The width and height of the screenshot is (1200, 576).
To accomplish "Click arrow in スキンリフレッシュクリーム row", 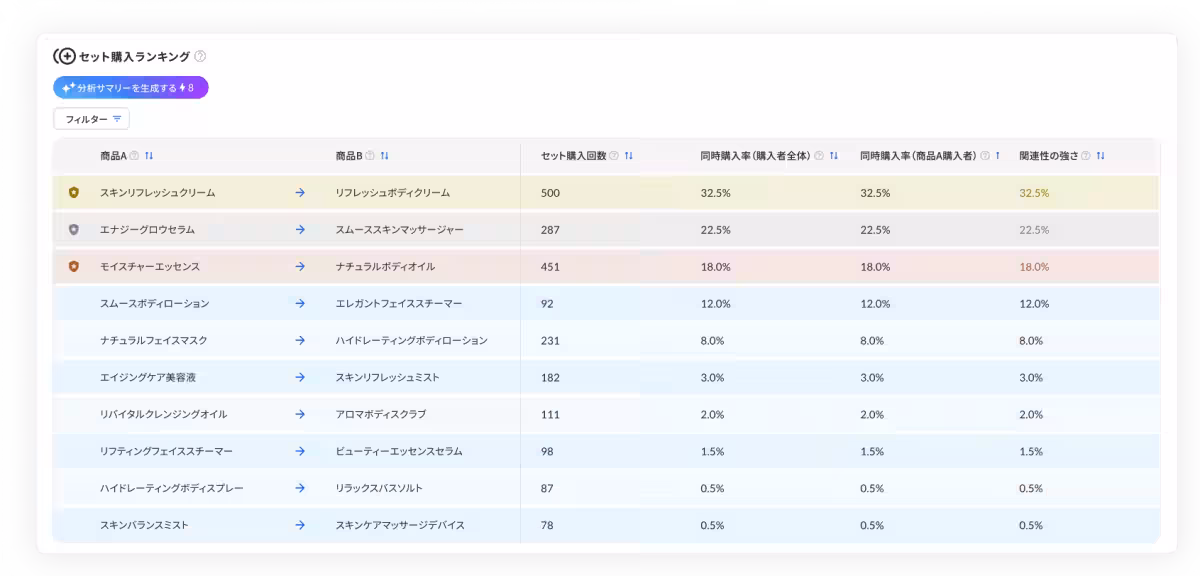I will [x=300, y=192].
